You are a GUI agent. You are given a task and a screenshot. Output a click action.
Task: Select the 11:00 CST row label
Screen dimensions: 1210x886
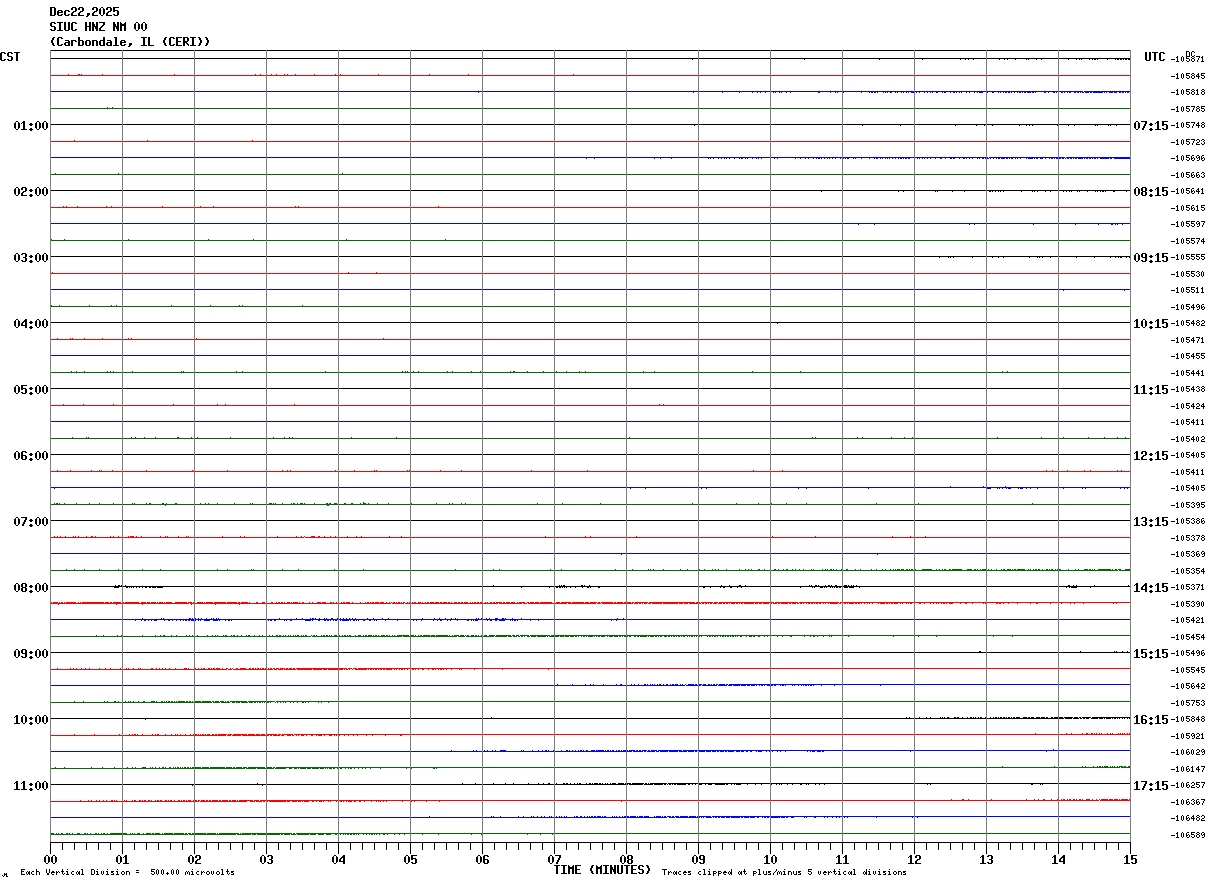click(31, 785)
